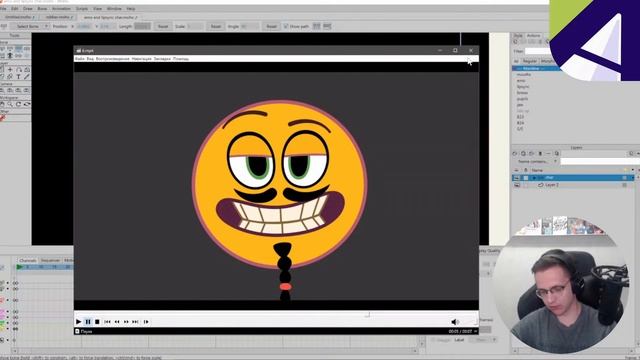This screenshot has width=640, height=360.
Task: Switch to the Sequencer timeline tab
Action: click(50, 260)
